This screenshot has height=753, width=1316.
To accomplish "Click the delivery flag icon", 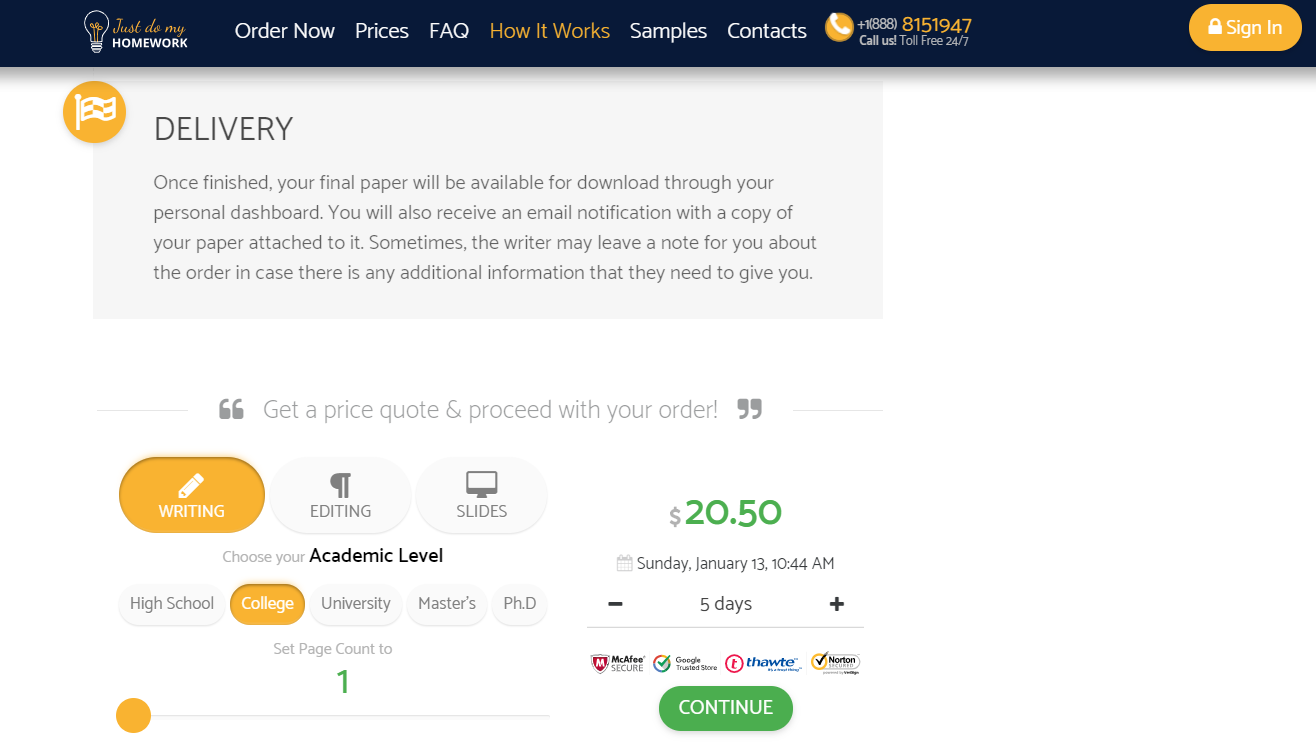I will [94, 112].
